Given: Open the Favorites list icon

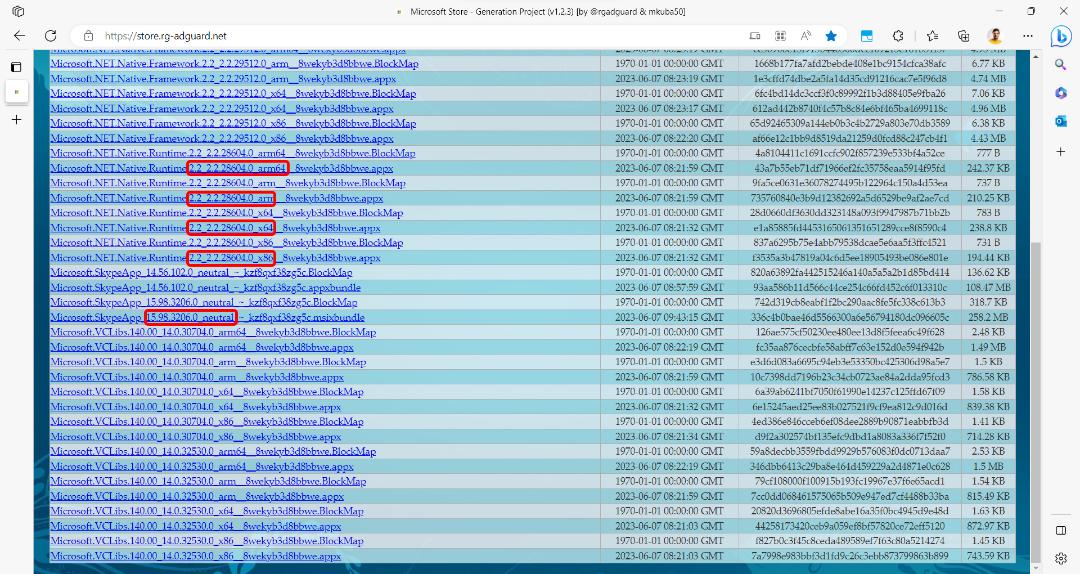Looking at the screenshot, I should click(x=933, y=36).
